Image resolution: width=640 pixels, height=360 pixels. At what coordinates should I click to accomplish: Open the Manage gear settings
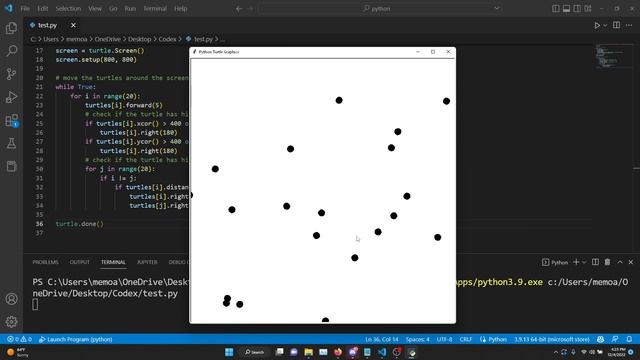click(11, 322)
